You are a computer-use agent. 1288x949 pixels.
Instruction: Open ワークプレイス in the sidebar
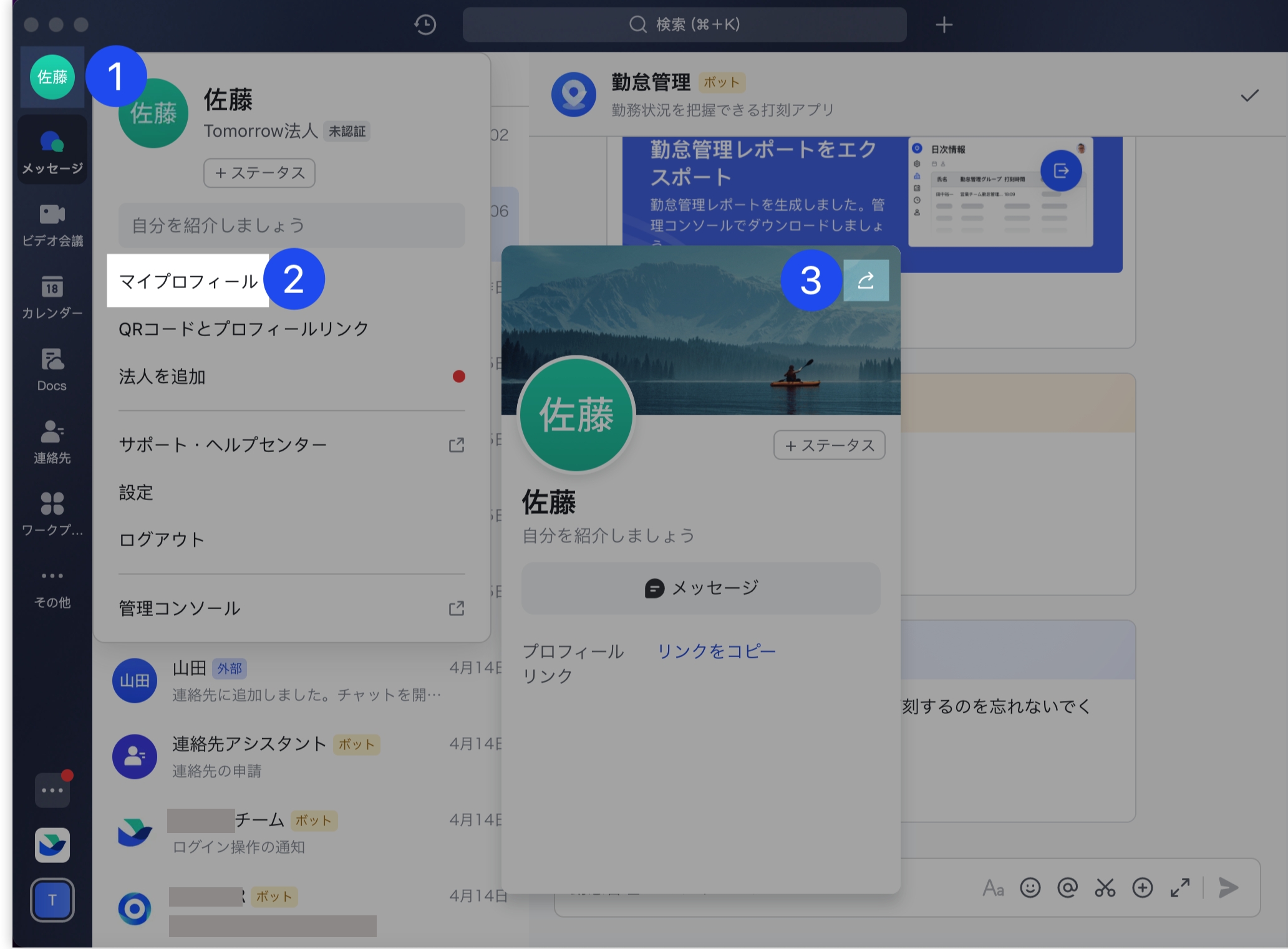pyautogui.click(x=52, y=514)
